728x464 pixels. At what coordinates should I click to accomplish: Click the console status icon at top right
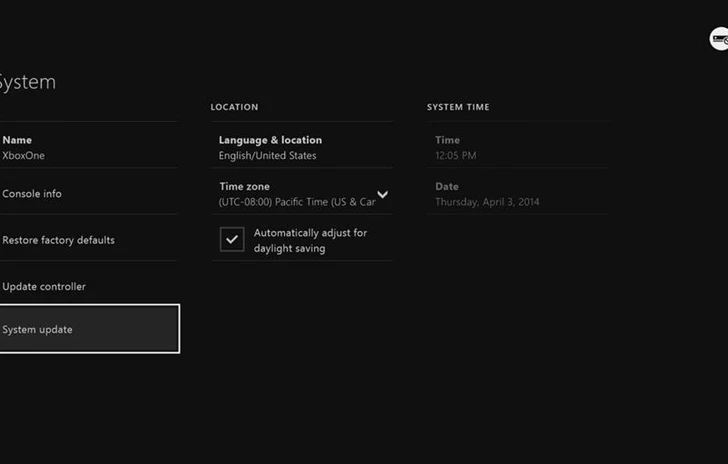tap(719, 39)
